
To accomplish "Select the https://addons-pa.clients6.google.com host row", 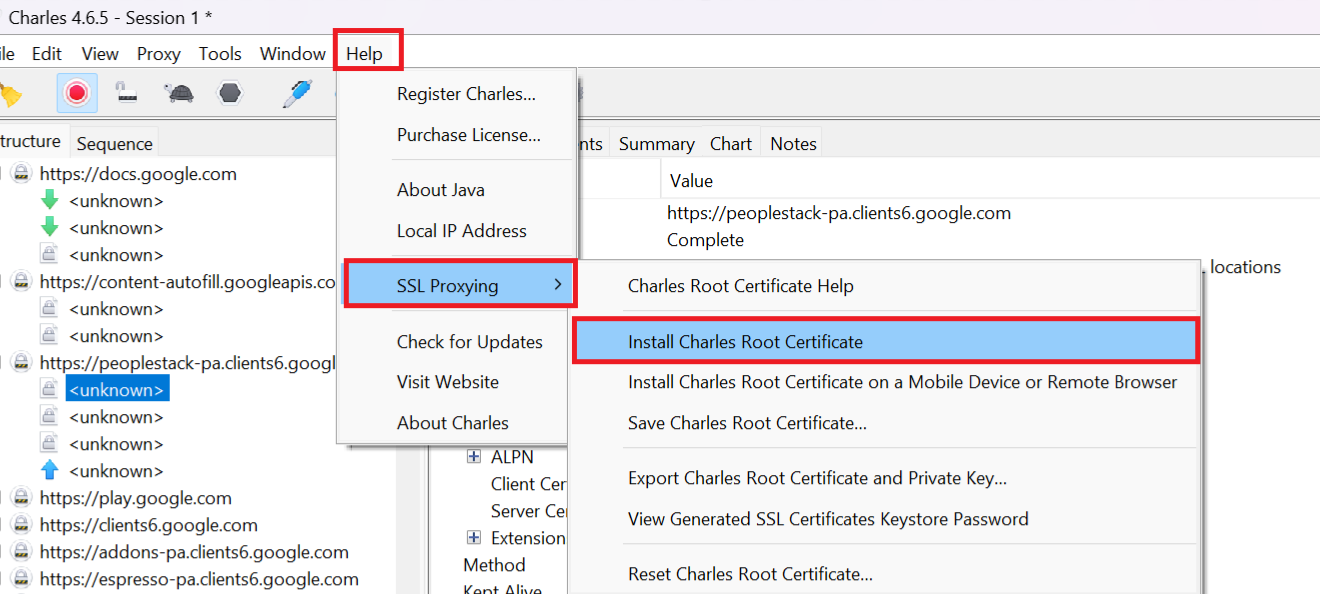I will coord(194,552).
